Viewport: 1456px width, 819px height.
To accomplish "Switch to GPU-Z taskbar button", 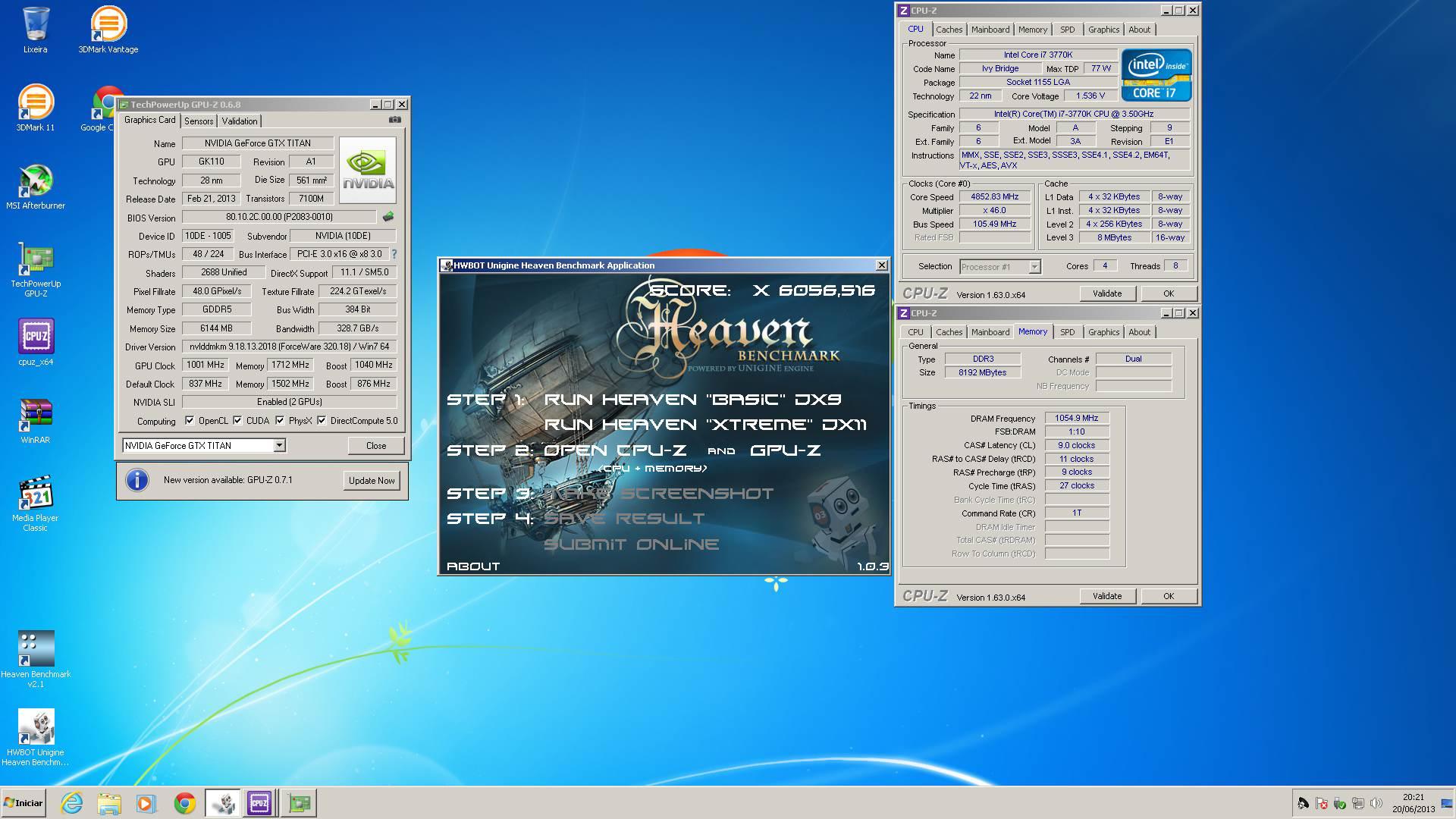I will pyautogui.click(x=299, y=803).
